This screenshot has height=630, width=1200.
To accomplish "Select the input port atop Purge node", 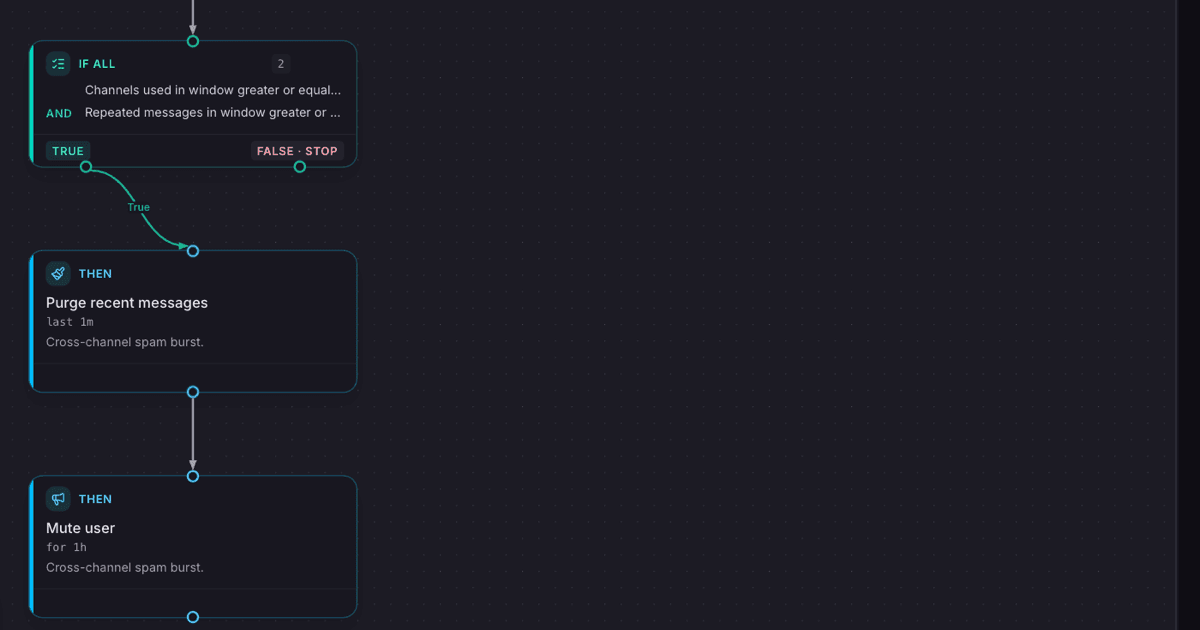I will coord(193,251).
